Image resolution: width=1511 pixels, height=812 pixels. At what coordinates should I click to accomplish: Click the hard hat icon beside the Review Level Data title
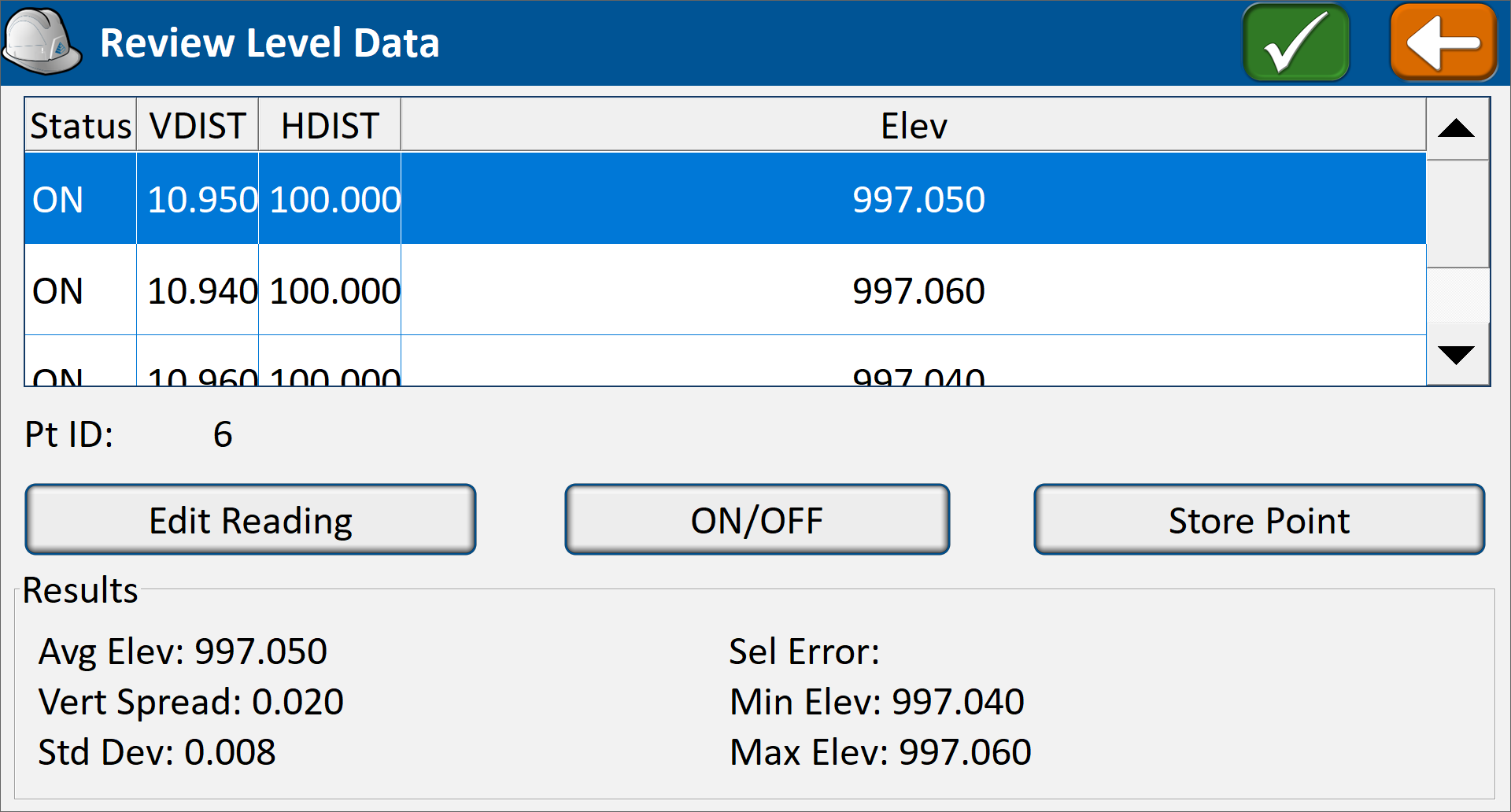(x=42, y=42)
